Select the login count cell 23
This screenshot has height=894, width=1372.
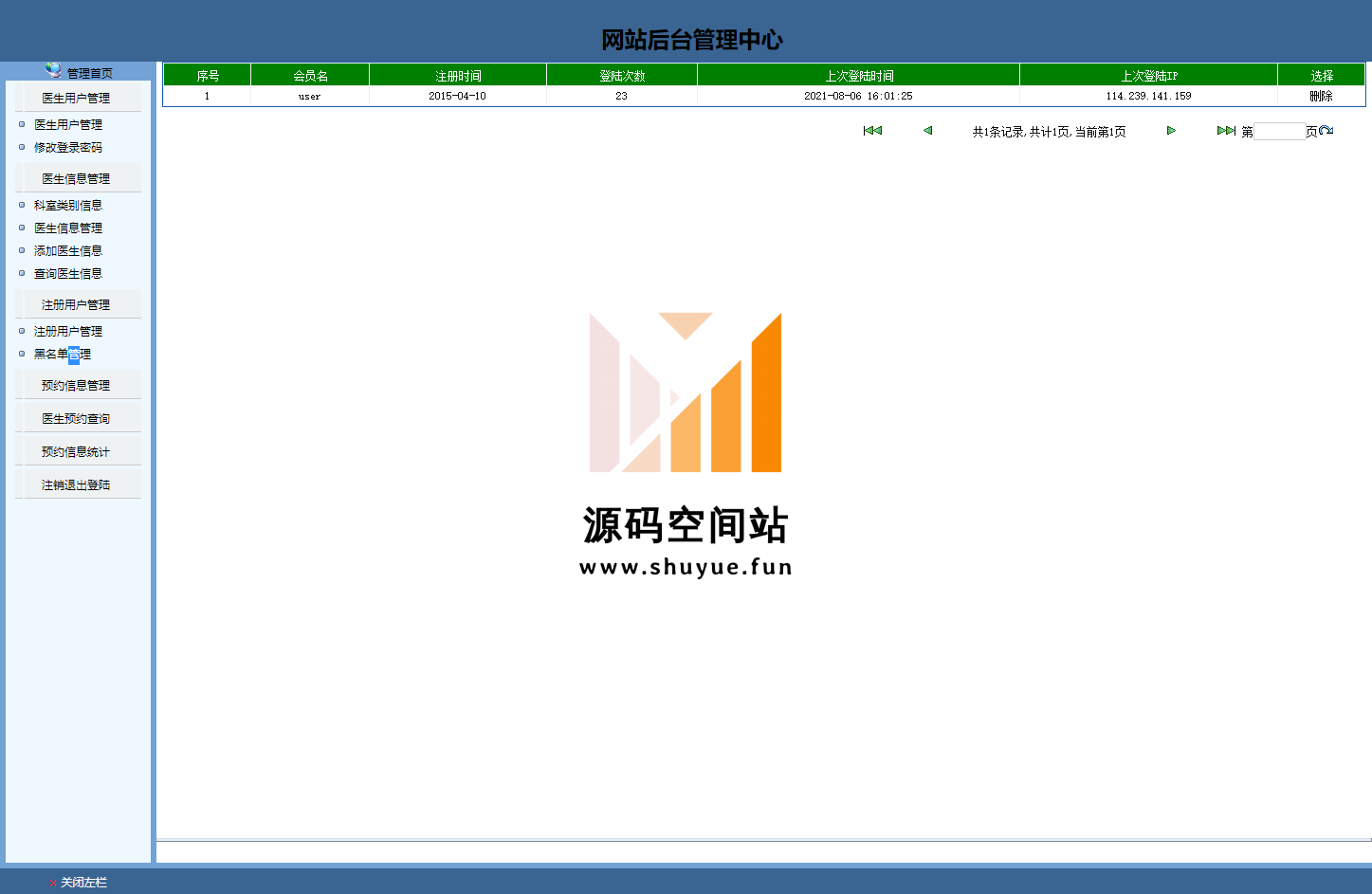[x=621, y=96]
